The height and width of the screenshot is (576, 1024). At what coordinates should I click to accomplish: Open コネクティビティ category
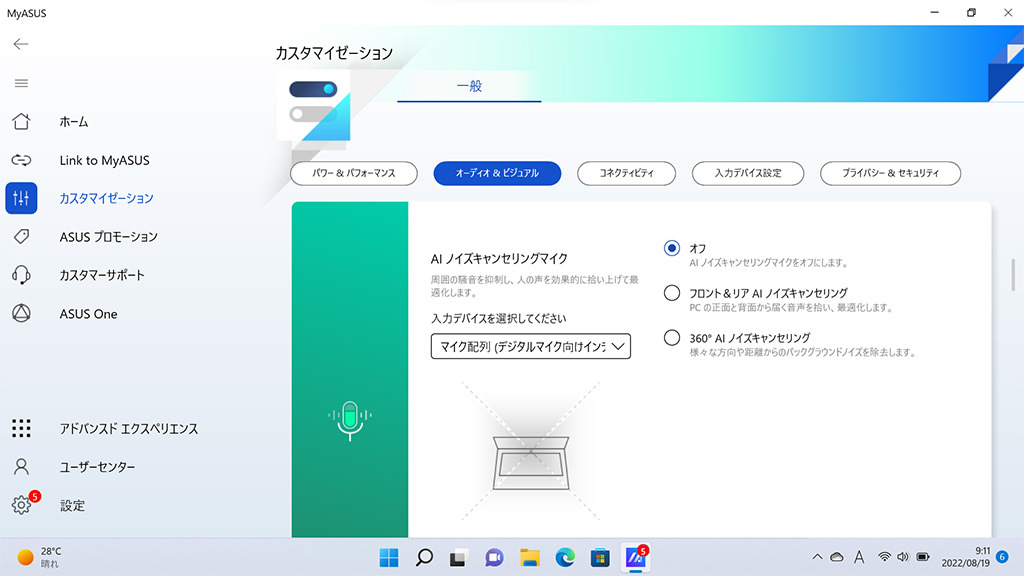point(626,173)
